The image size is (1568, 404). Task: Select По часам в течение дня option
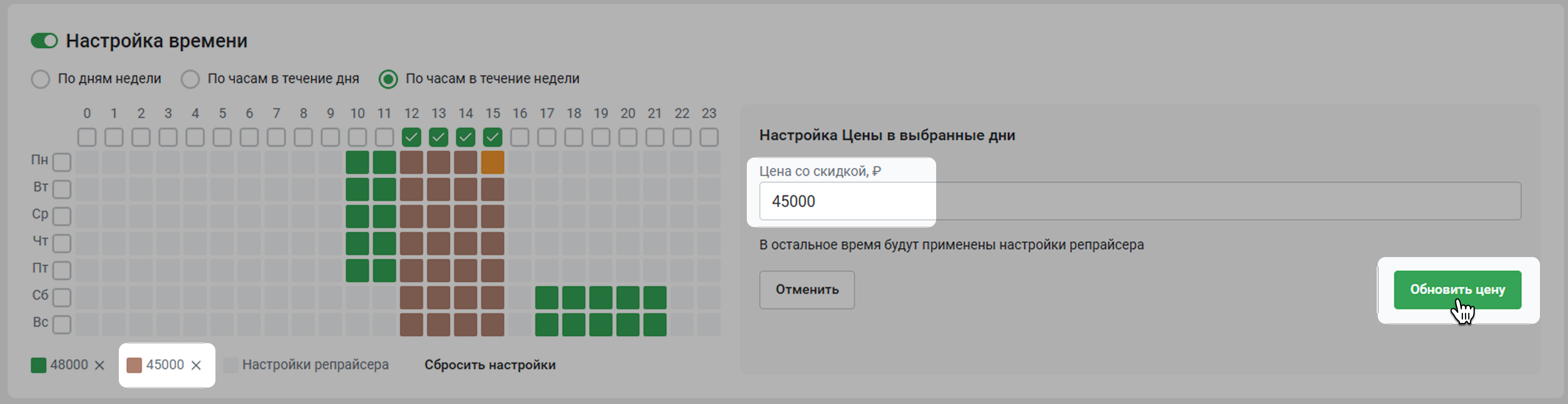190,79
